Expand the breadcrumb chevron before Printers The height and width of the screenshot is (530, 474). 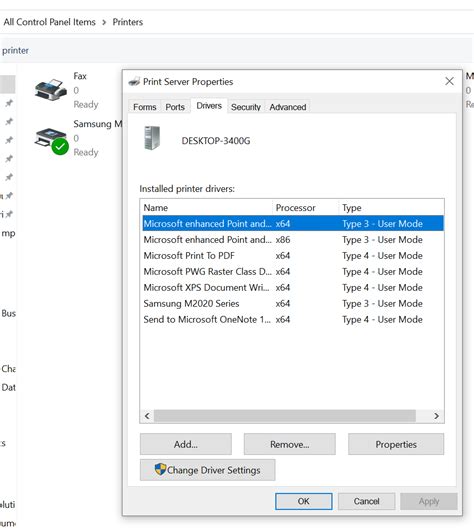click(x=104, y=22)
